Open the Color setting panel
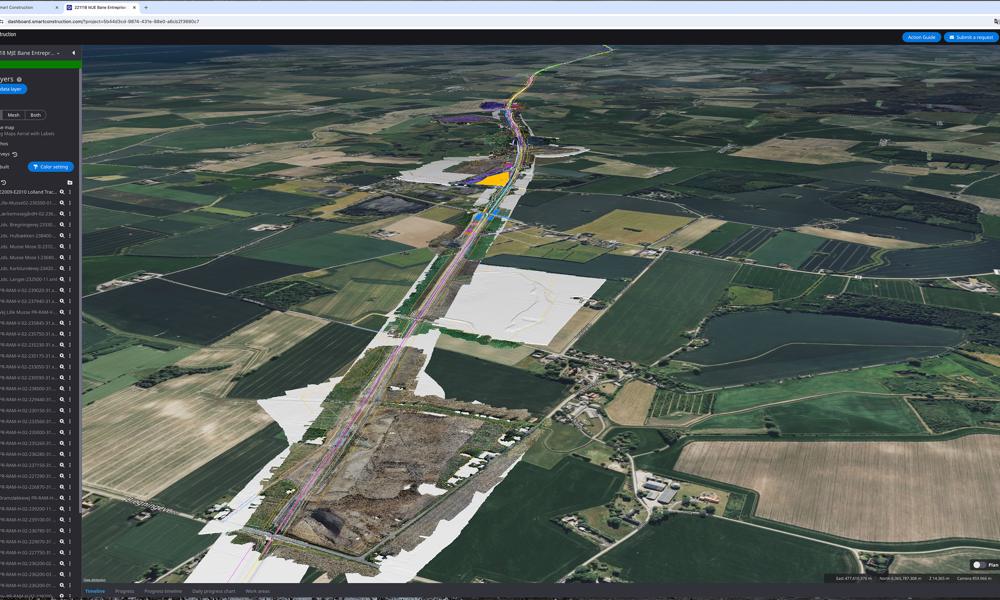The height and width of the screenshot is (600, 1000). pos(50,167)
